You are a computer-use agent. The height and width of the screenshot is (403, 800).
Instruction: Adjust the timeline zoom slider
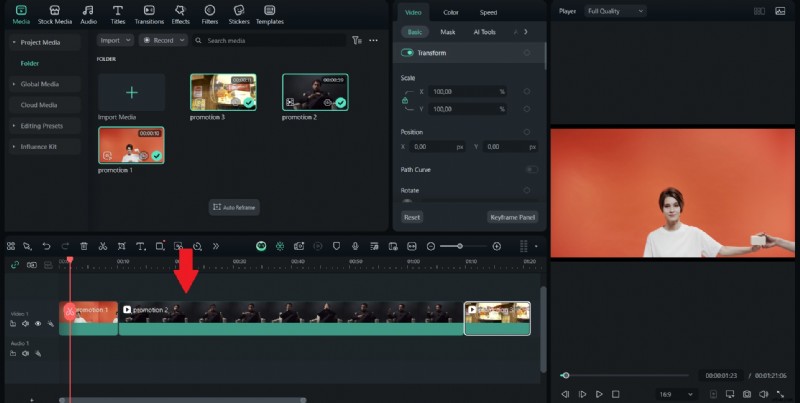pyautogui.click(x=459, y=246)
